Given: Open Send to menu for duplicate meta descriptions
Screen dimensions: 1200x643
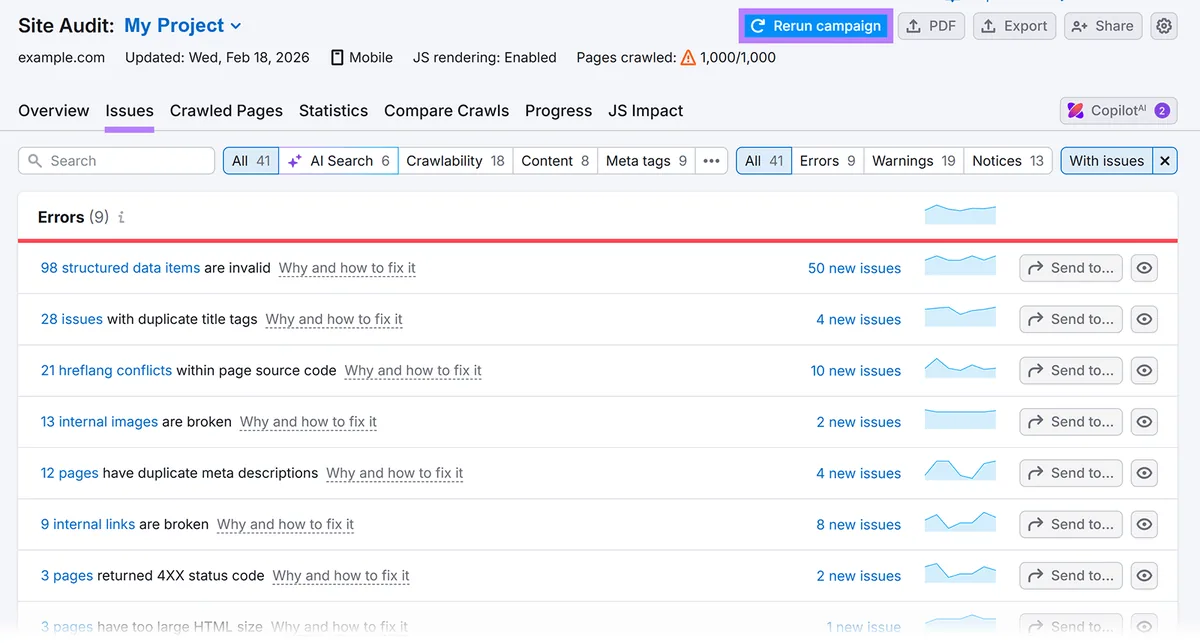Looking at the screenshot, I should (x=1071, y=473).
